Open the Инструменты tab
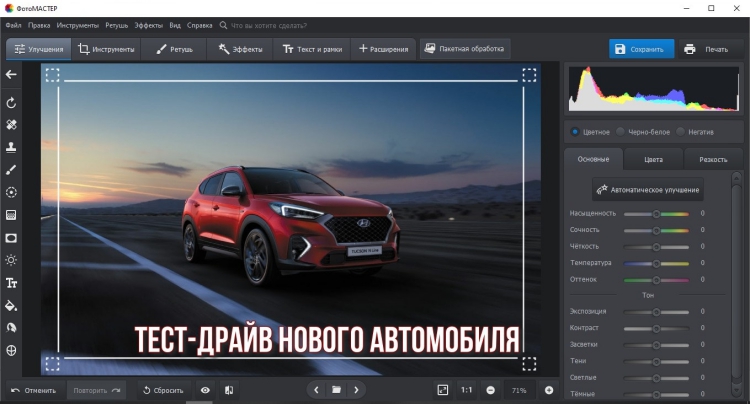This screenshot has height=404, width=750. click(106, 49)
